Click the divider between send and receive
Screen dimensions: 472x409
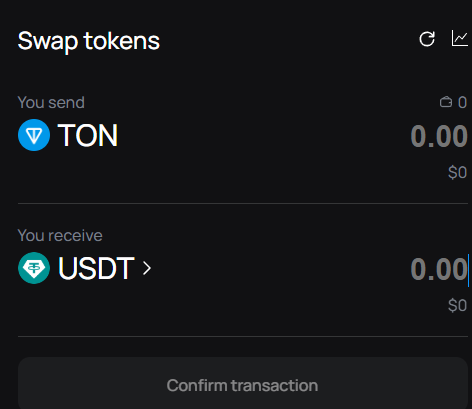coord(243,203)
